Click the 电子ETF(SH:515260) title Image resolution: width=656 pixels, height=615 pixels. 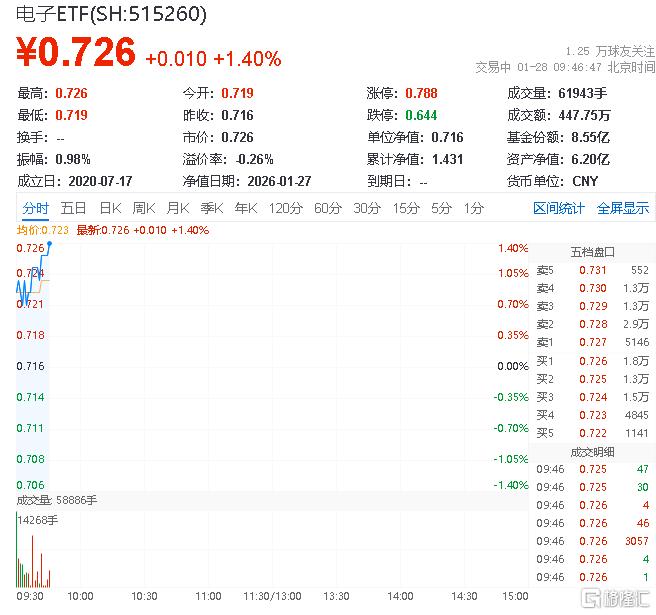pos(111,14)
